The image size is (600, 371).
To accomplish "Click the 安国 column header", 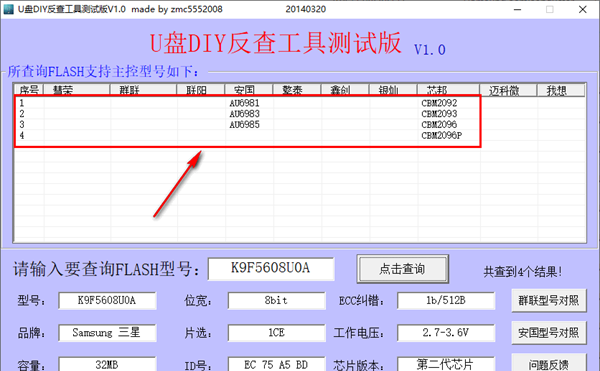I will 249,90.
